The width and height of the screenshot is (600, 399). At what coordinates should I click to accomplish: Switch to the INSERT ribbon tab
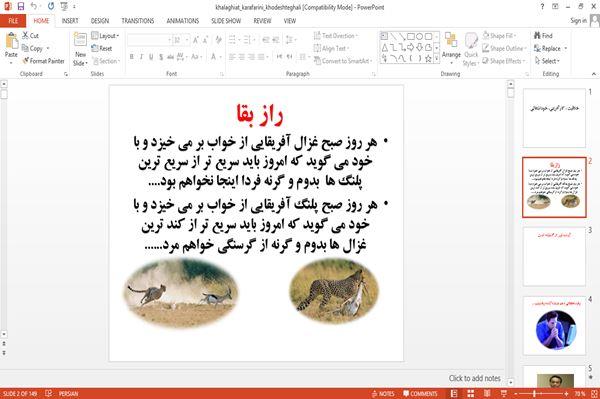70,21
